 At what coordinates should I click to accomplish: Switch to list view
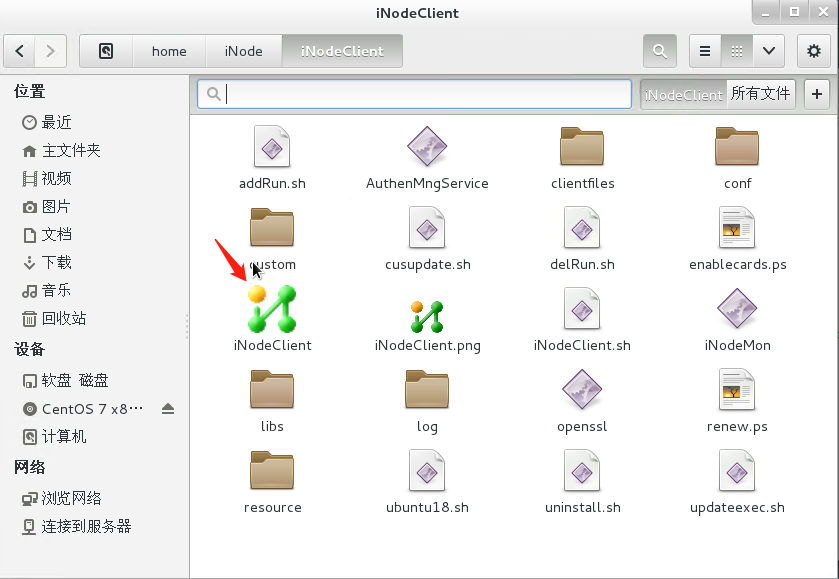click(705, 51)
